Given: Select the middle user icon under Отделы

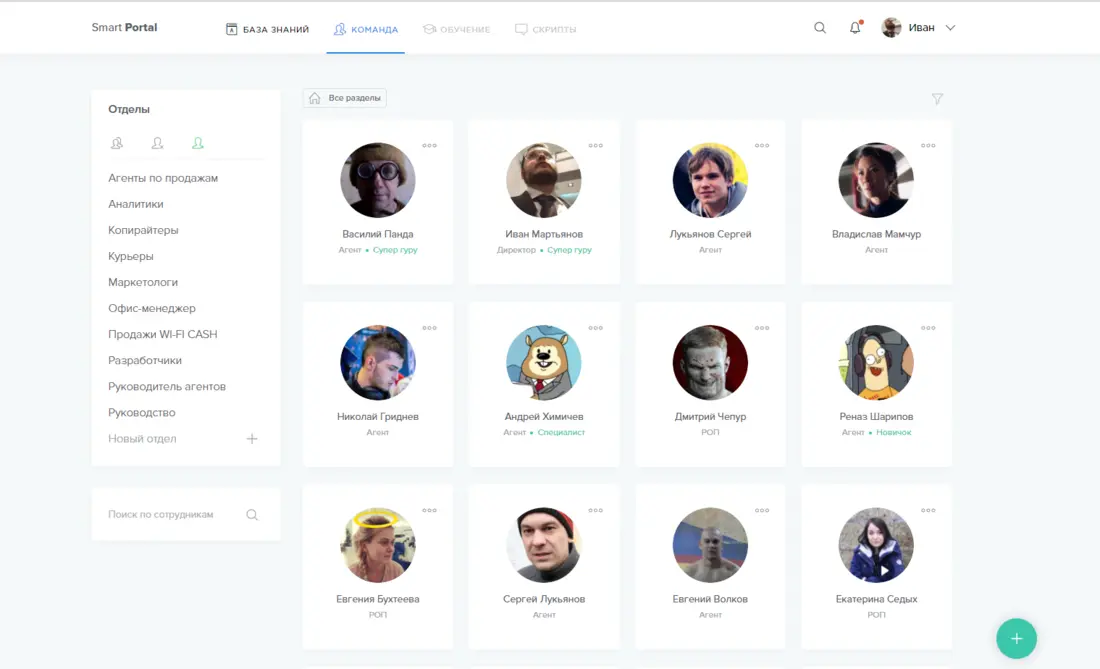Looking at the screenshot, I should (157, 144).
